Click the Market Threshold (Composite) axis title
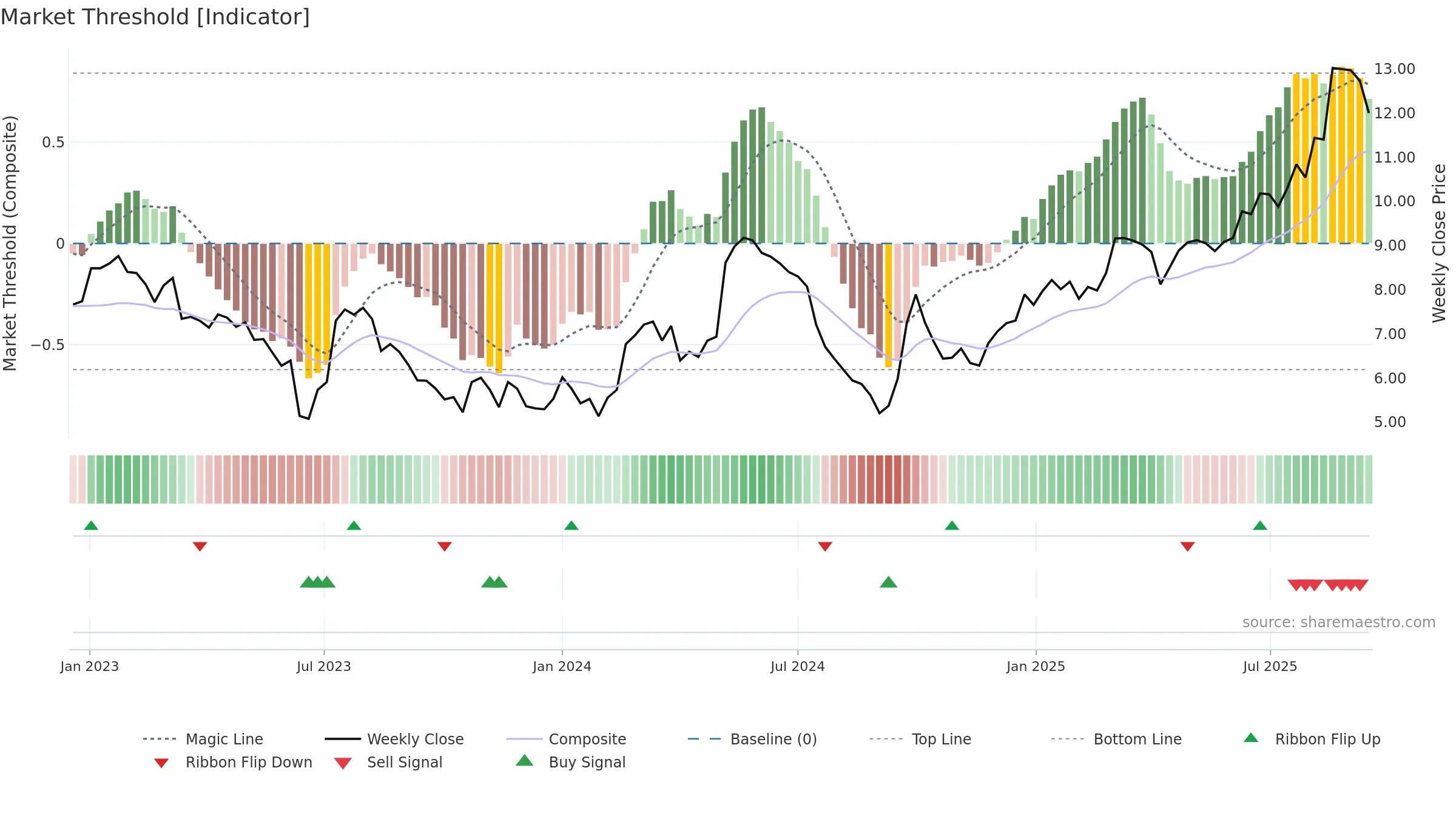The height and width of the screenshot is (819, 1456). click(x=10, y=243)
